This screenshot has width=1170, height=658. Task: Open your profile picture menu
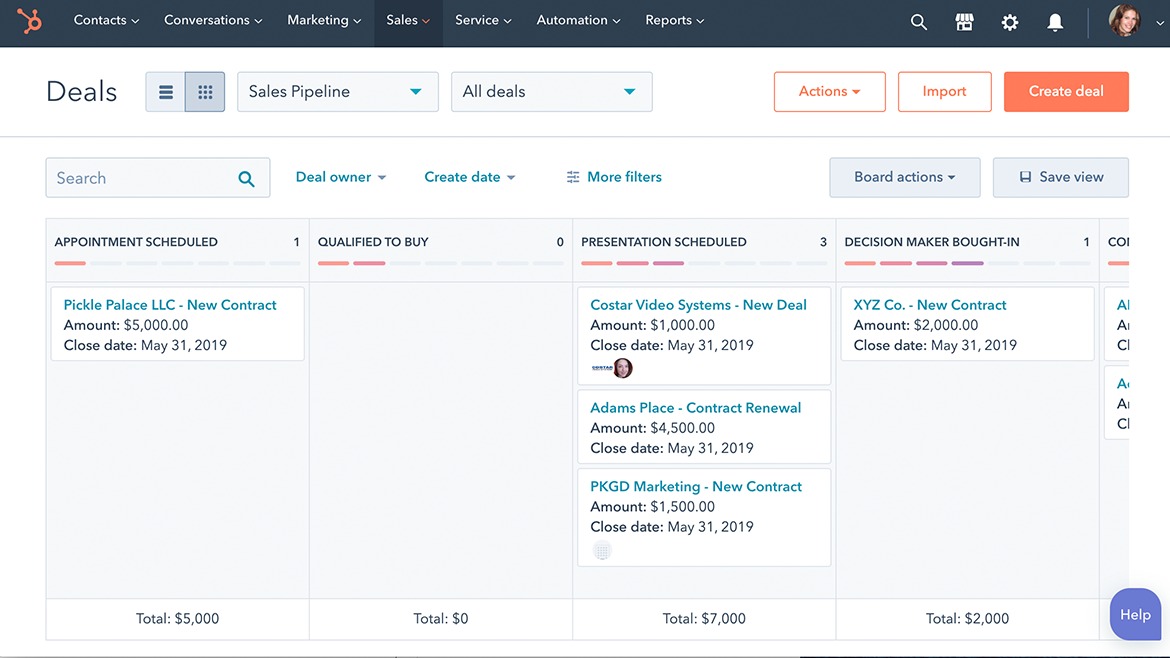(1124, 22)
